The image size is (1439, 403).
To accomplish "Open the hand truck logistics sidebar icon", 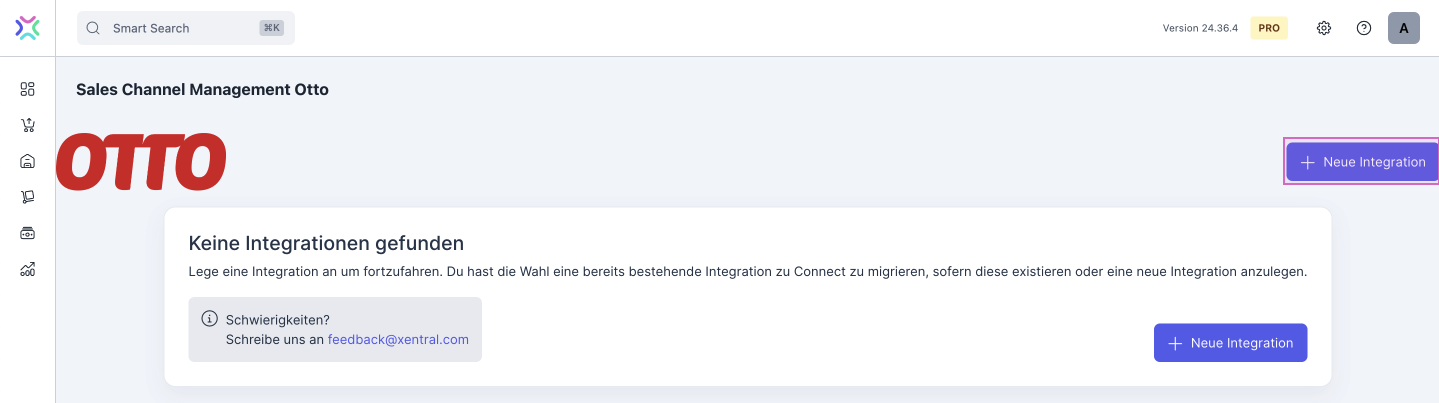I will (x=28, y=197).
